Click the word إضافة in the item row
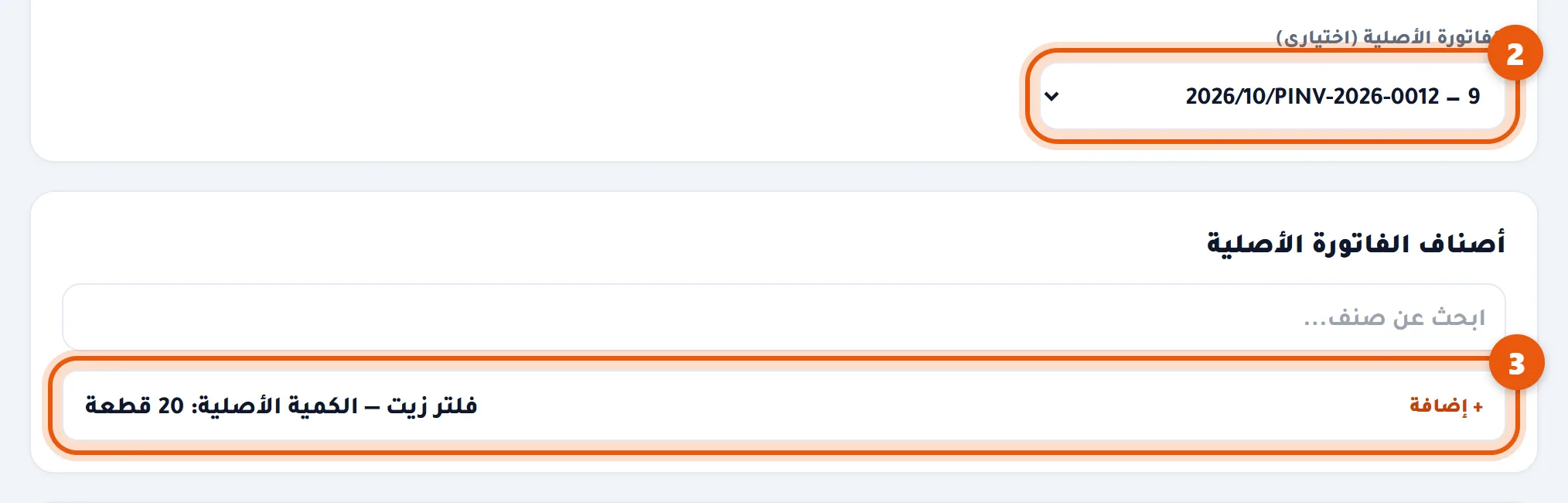This screenshot has width=1568, height=503. pyautogui.click(x=1438, y=405)
